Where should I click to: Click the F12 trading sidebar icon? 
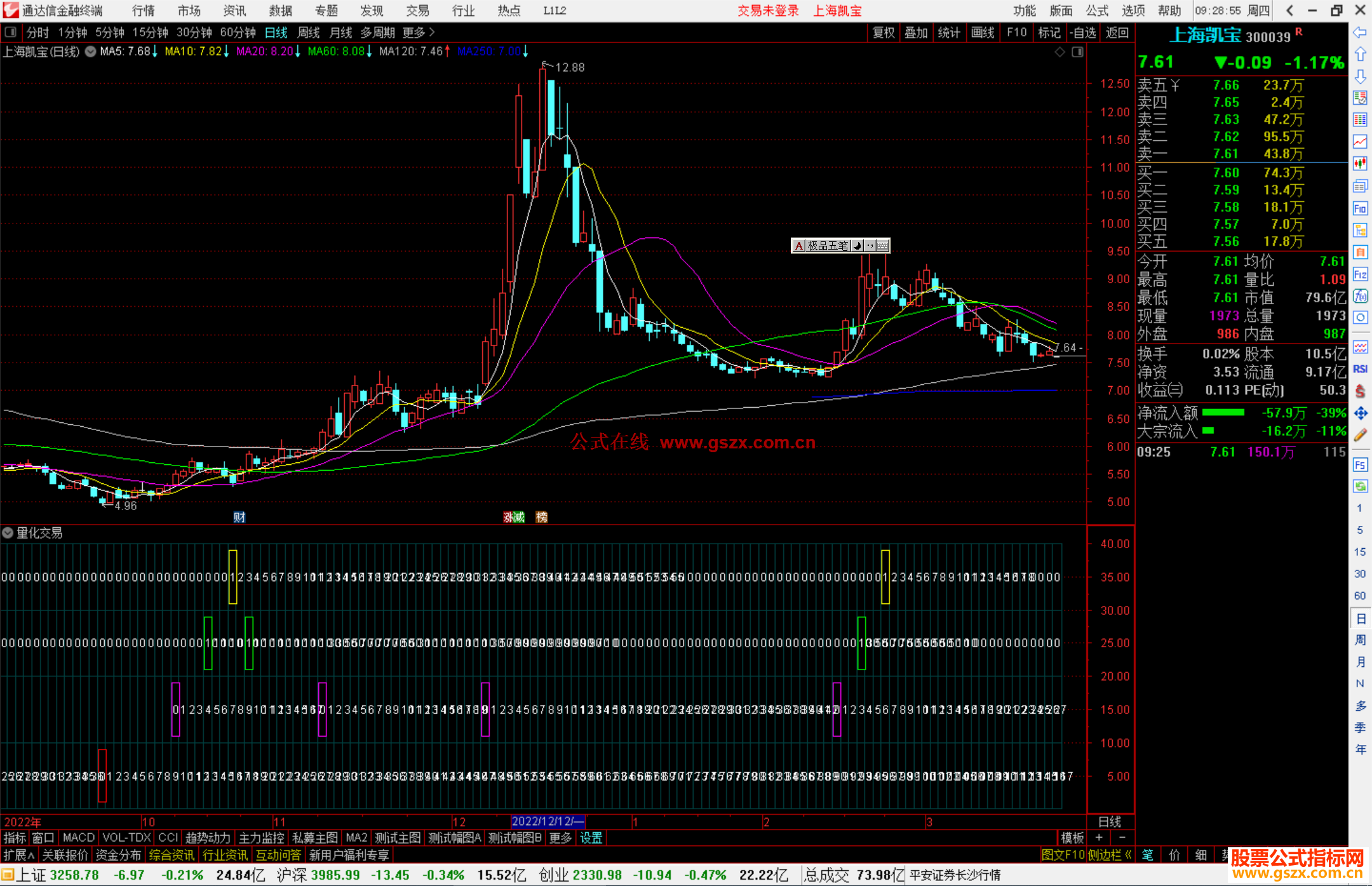pos(1360,274)
